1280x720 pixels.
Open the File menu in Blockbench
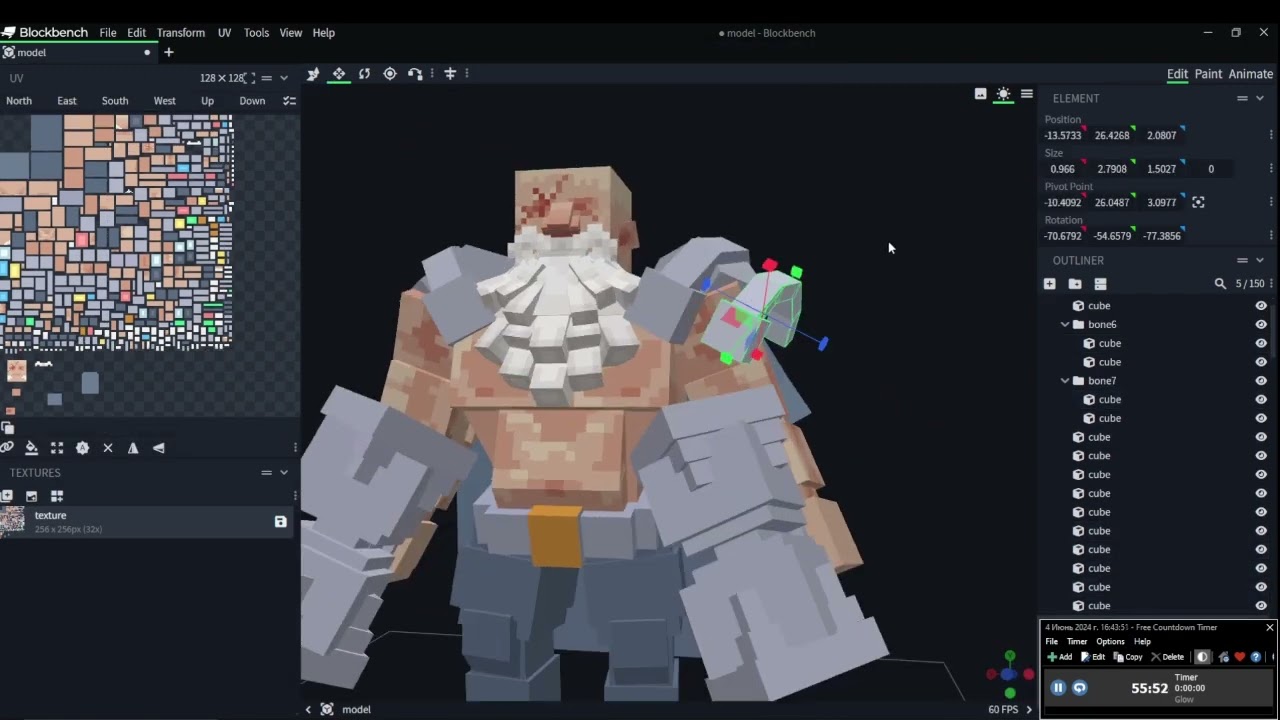point(108,33)
